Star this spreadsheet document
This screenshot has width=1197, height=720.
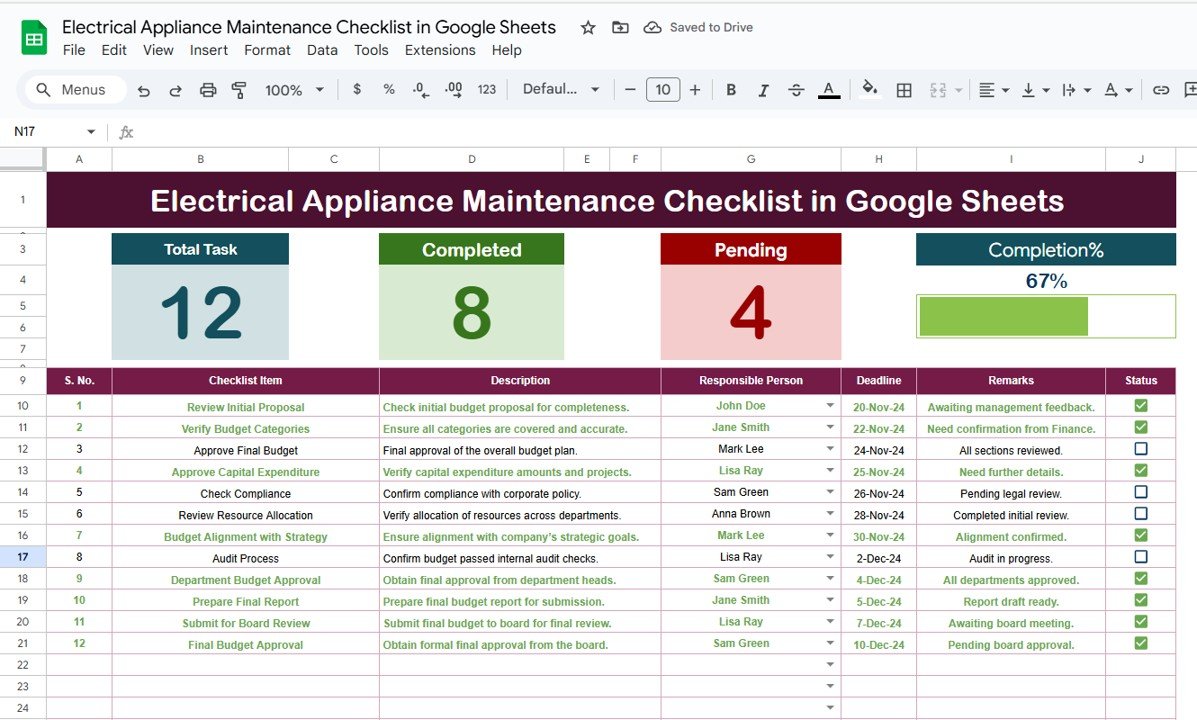tap(588, 27)
